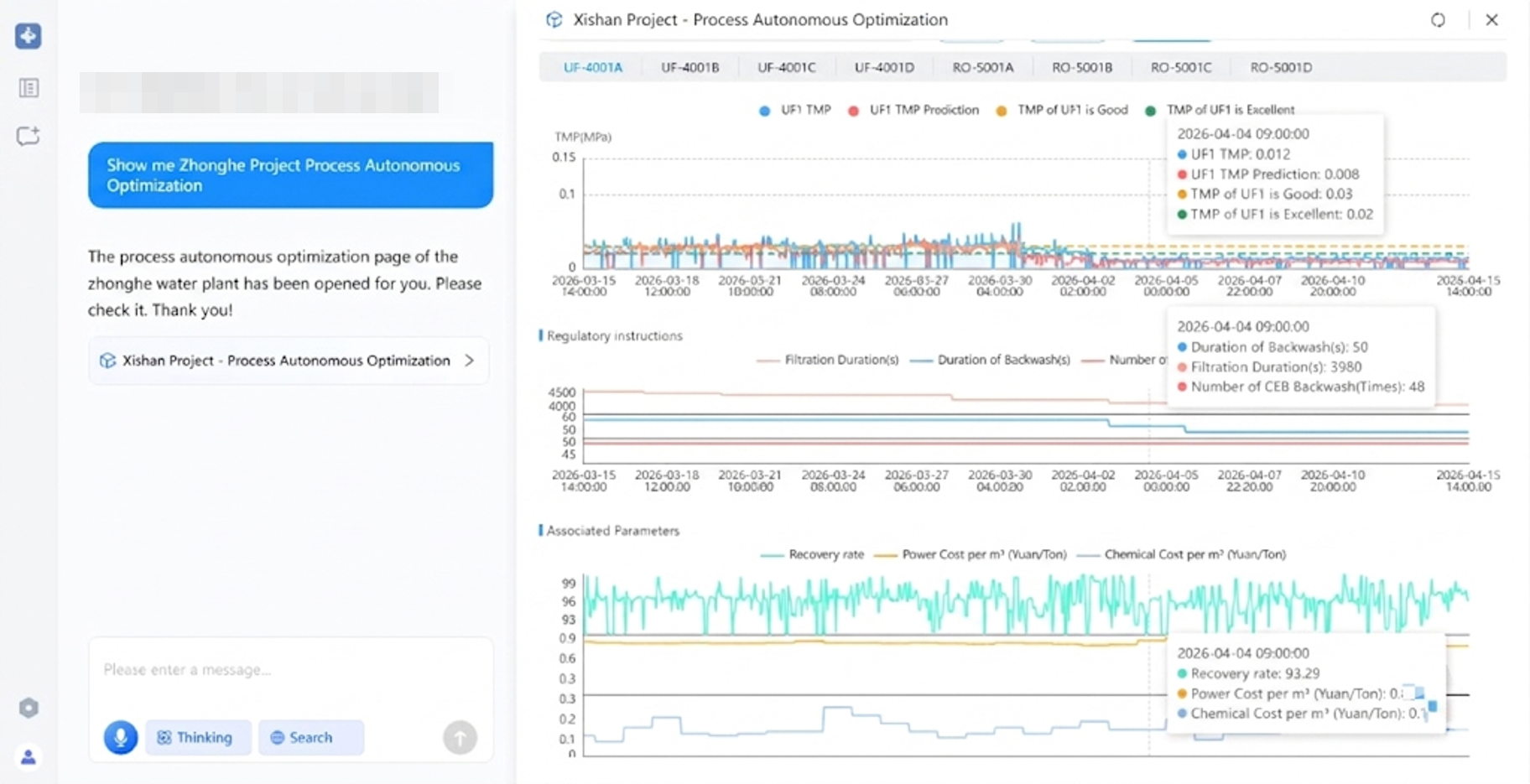
Task: Open Xishan Project link in chat
Action: pos(289,361)
